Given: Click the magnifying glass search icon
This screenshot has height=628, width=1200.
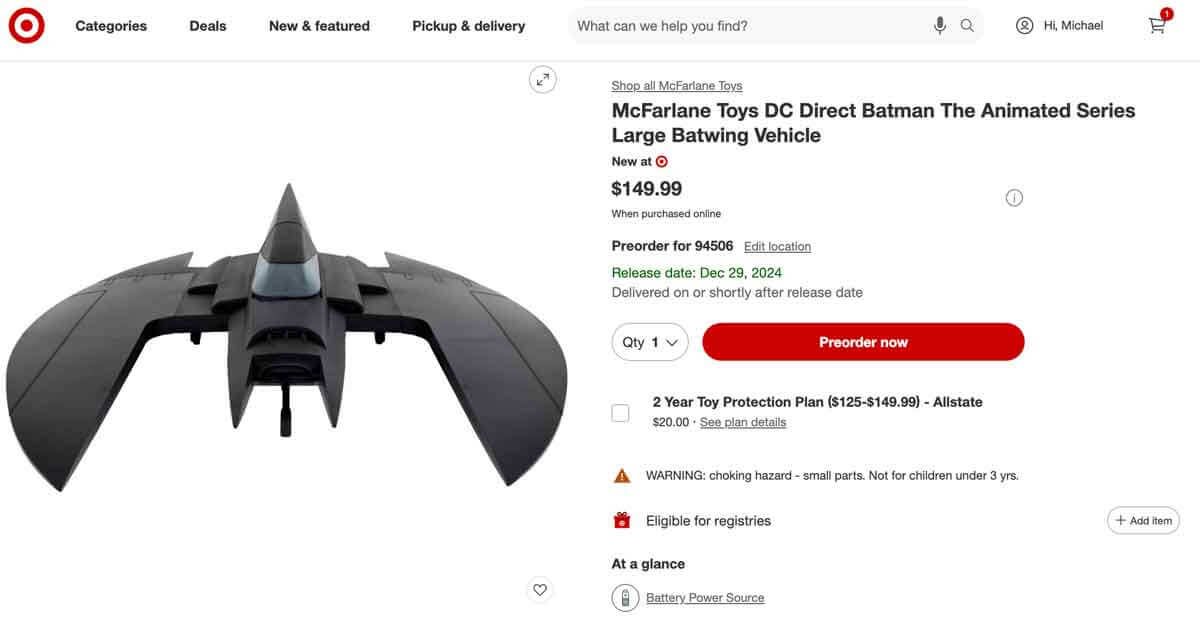Looking at the screenshot, I should click(967, 26).
